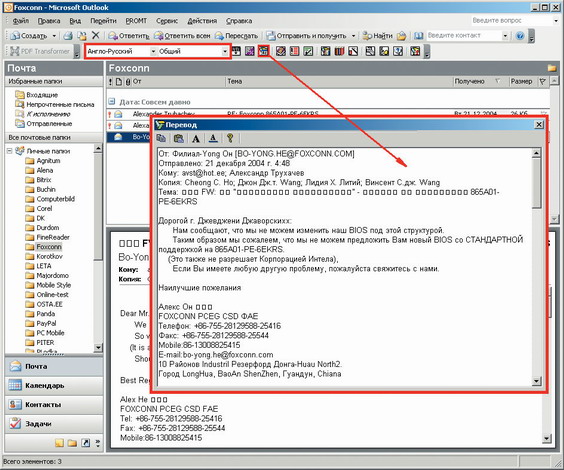Click the Ответить button
Screen dimensions: 564x470
pyautogui.click(x=128, y=36)
